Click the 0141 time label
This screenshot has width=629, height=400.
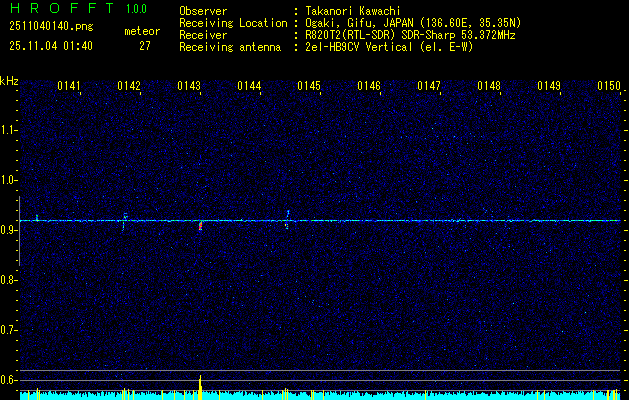(x=69, y=86)
